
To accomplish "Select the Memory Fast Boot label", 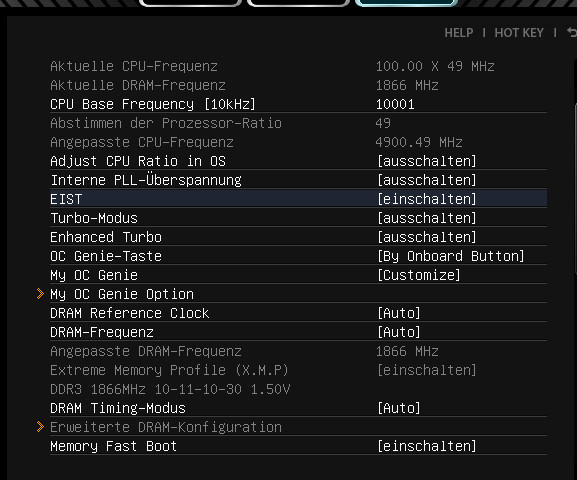I will click(x=114, y=446).
